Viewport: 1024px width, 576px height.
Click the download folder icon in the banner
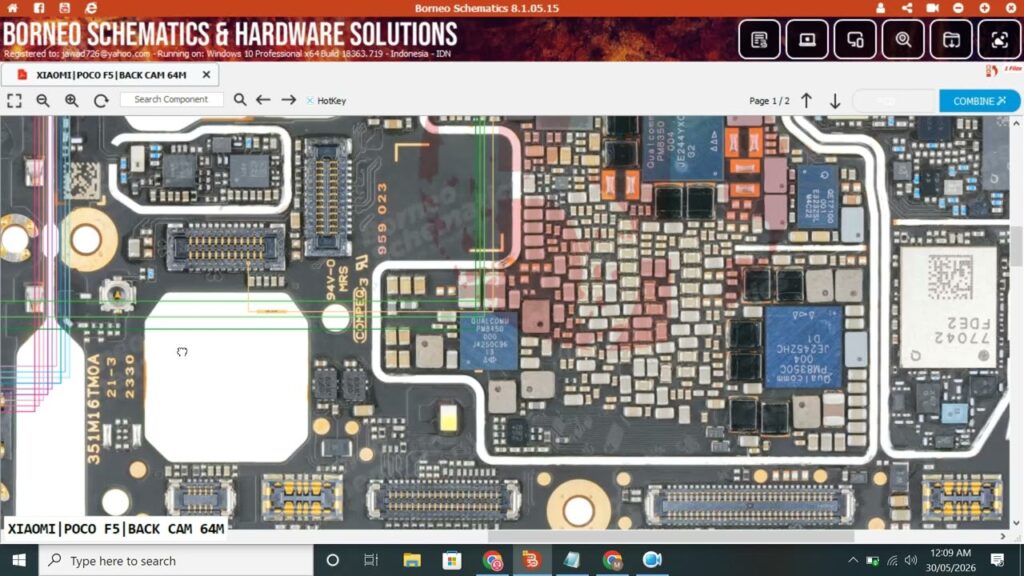[952, 40]
